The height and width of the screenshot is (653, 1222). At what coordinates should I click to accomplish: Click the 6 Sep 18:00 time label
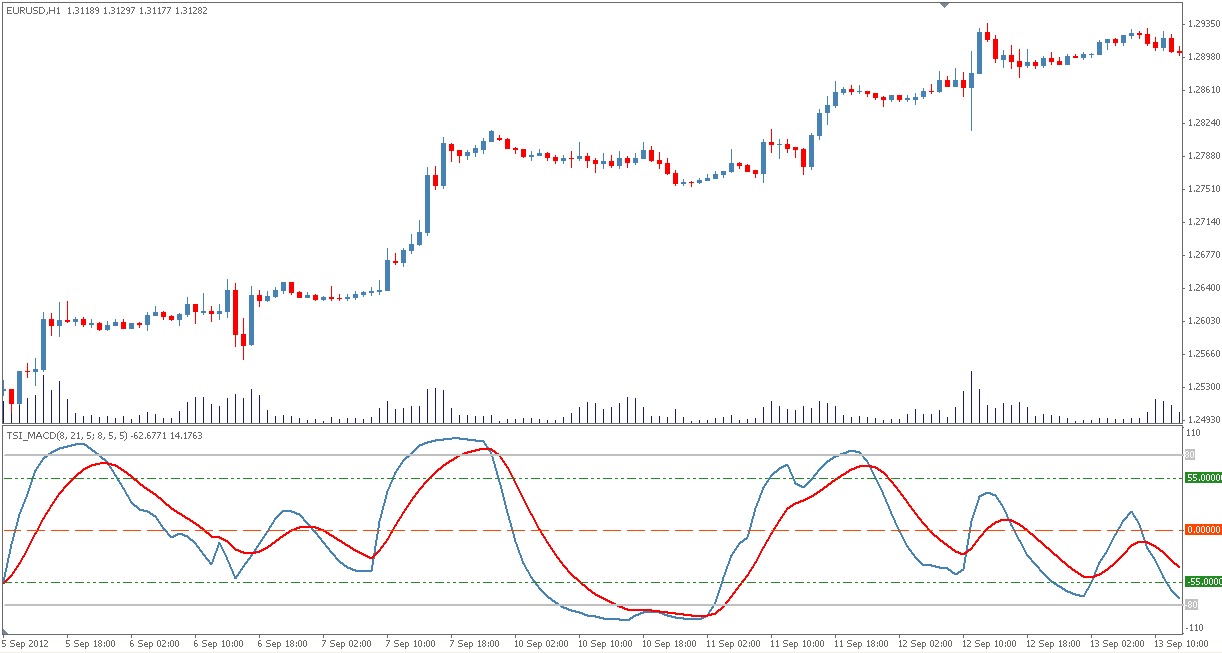281,644
